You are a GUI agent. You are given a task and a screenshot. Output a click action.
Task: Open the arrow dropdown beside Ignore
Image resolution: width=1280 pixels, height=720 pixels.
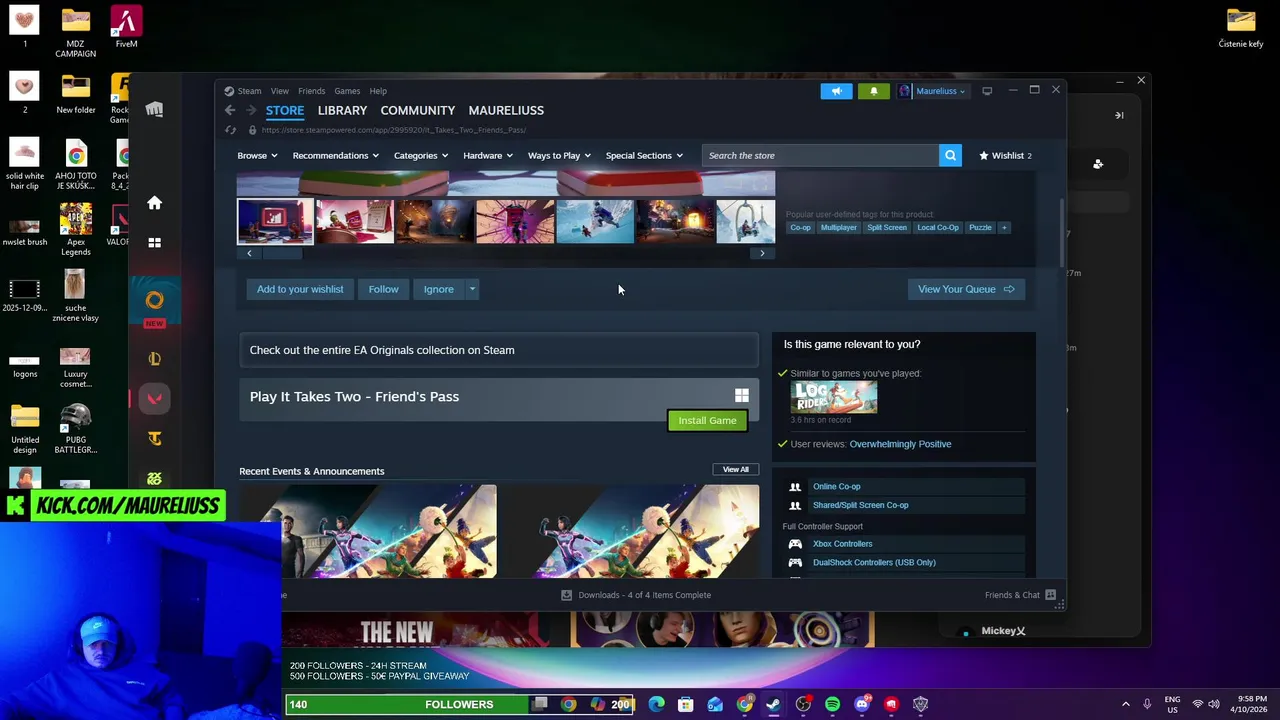pyautogui.click(x=472, y=289)
